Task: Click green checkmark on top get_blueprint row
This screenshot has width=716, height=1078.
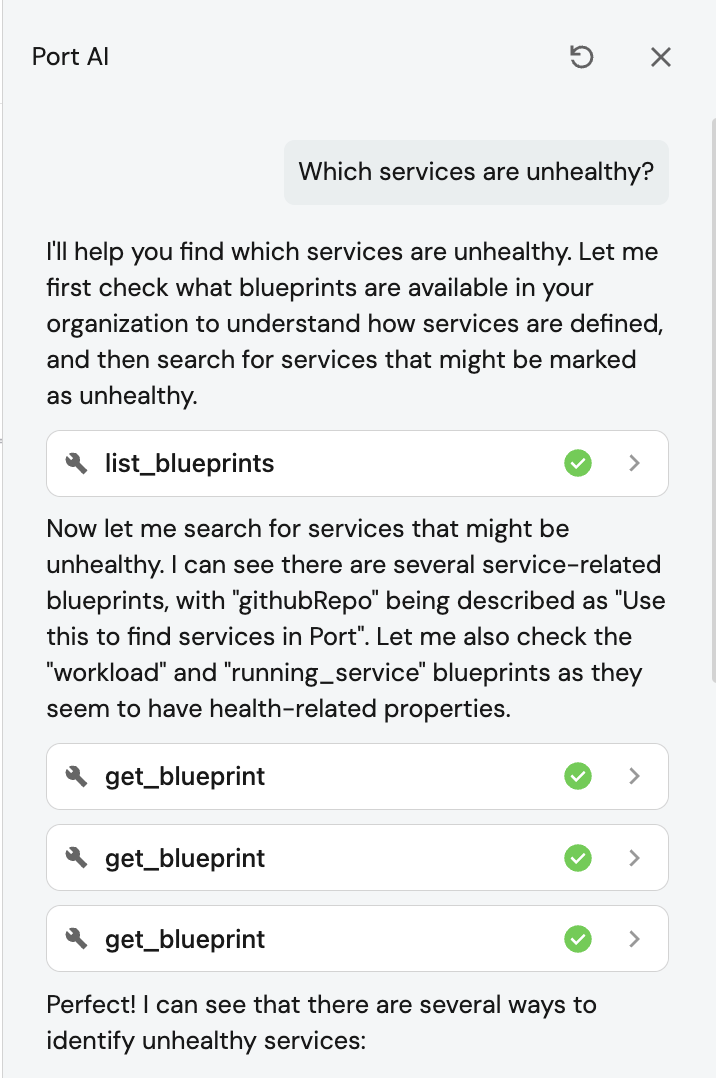Action: [x=578, y=776]
